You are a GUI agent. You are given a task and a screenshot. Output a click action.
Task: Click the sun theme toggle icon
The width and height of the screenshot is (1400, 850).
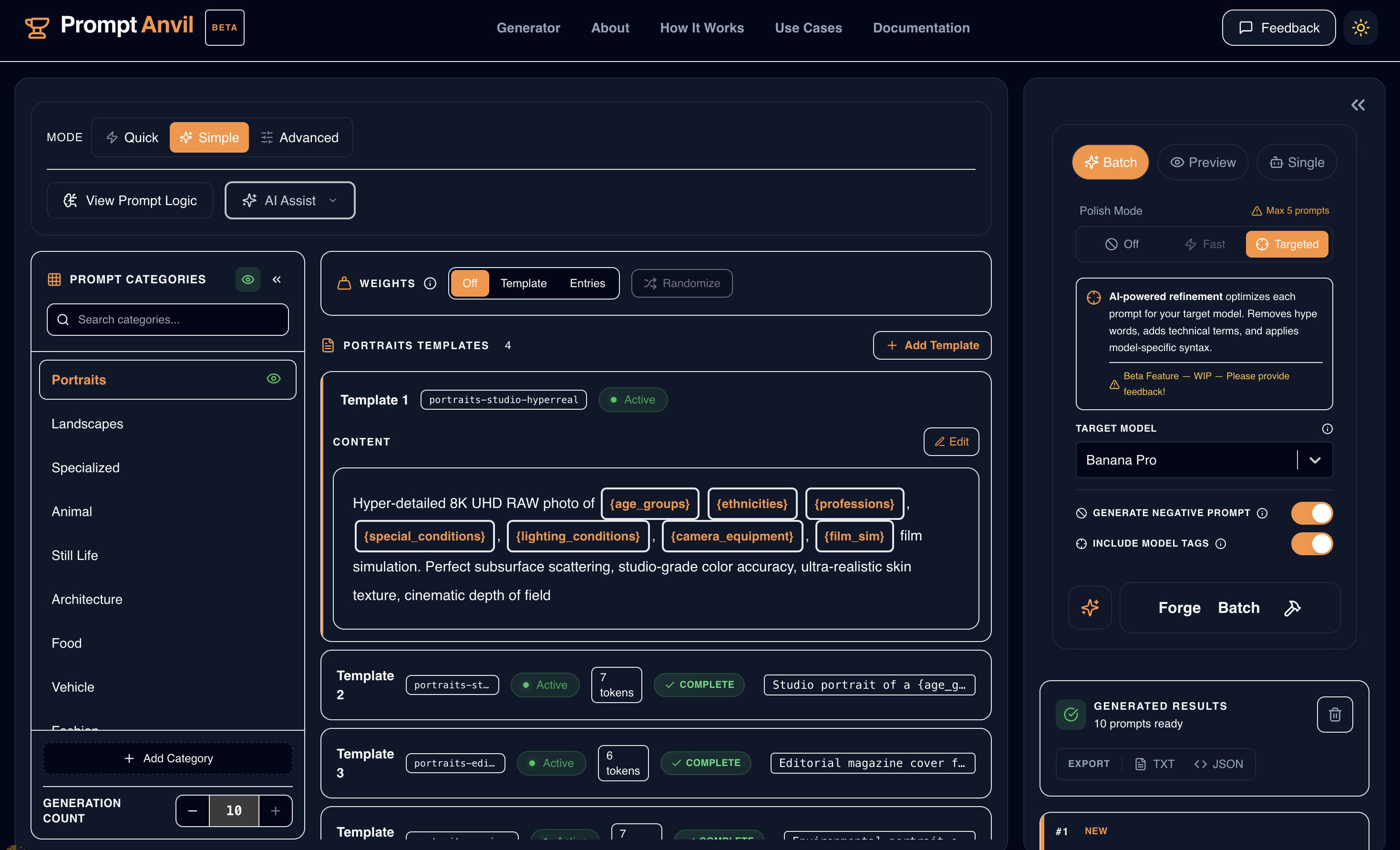pyautogui.click(x=1360, y=27)
